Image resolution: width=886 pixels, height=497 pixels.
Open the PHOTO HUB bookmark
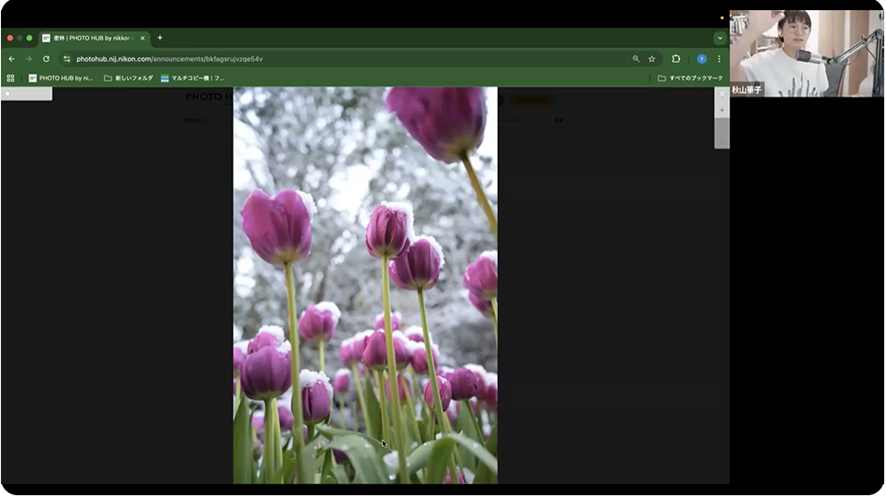pos(60,78)
